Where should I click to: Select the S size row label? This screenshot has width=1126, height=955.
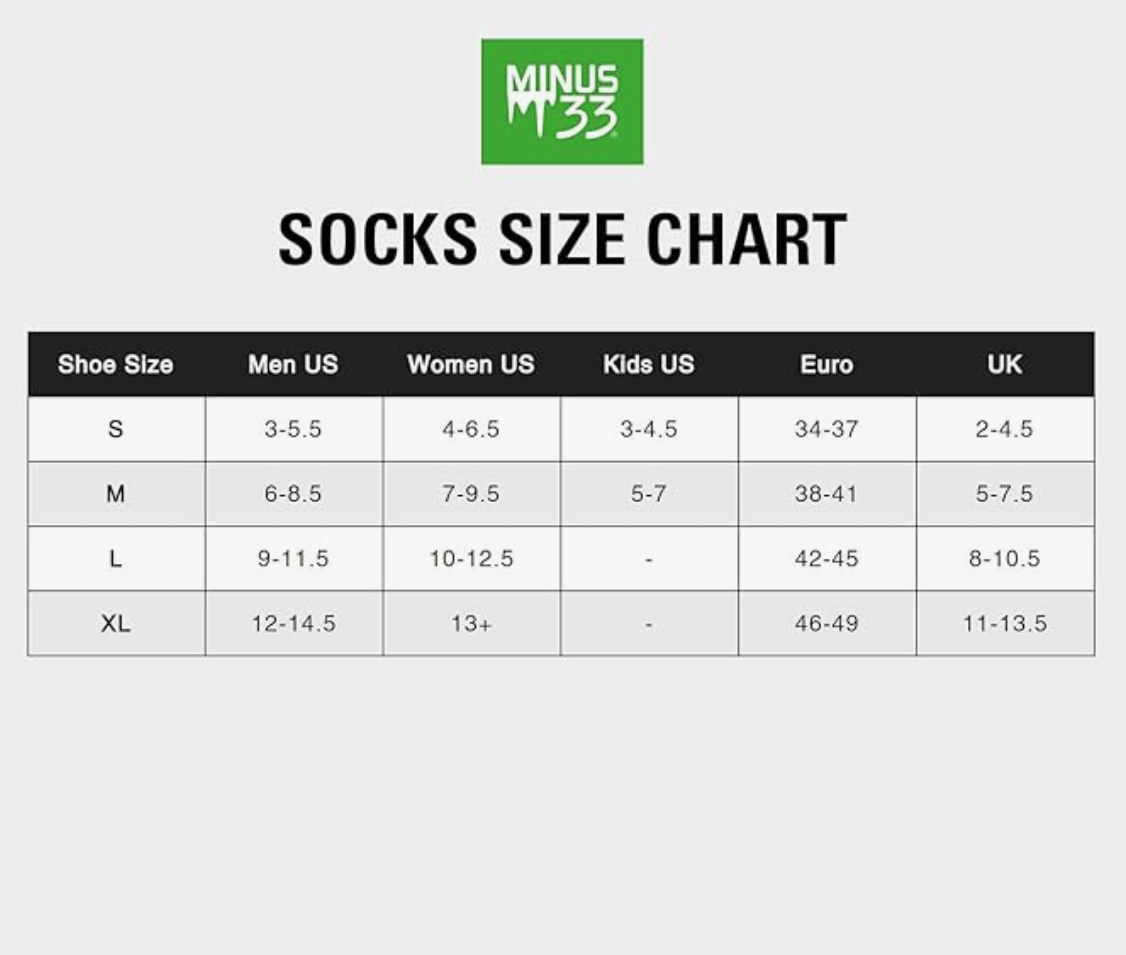pos(115,429)
